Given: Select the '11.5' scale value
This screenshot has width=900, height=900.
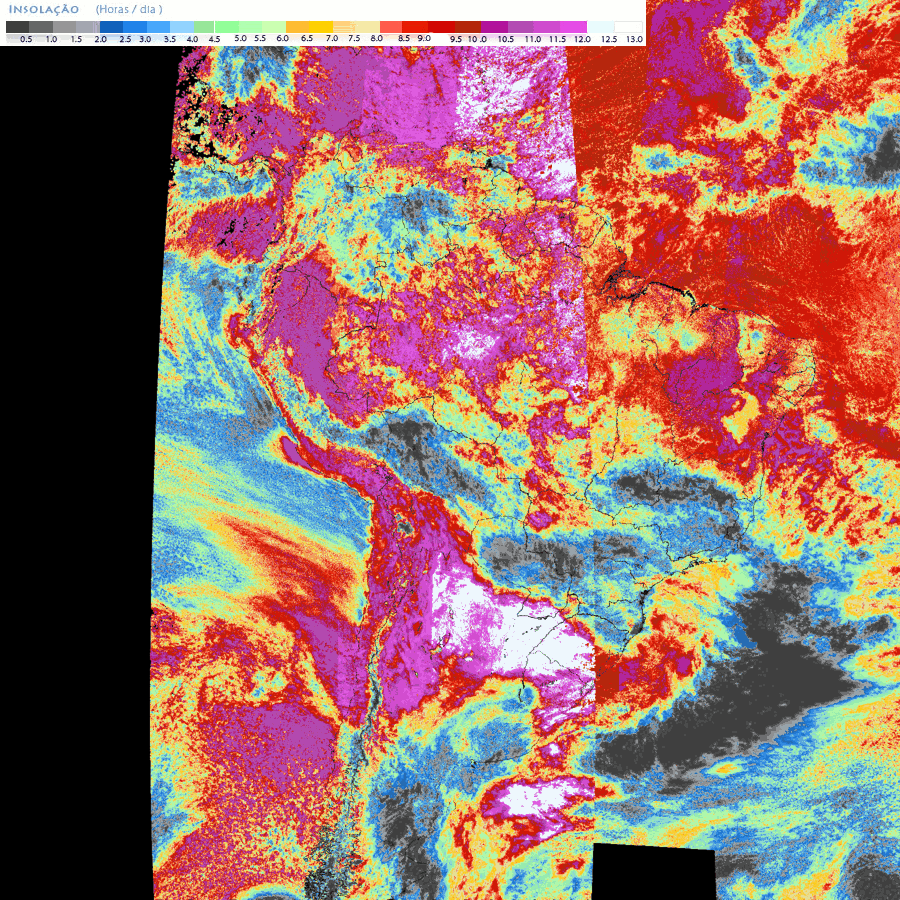Looking at the screenshot, I should point(557,39).
